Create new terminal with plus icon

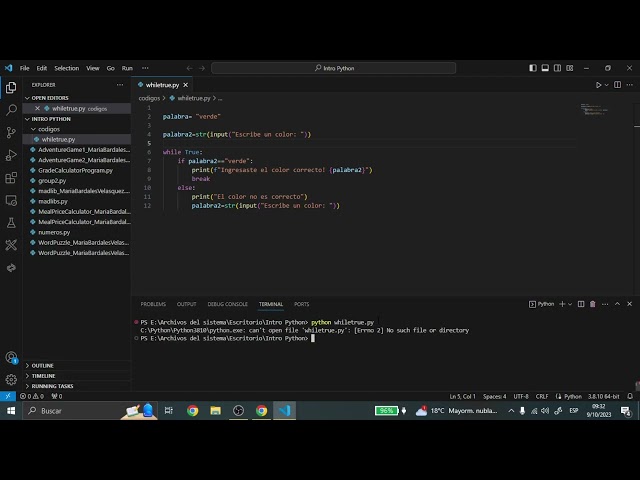click(x=562, y=304)
